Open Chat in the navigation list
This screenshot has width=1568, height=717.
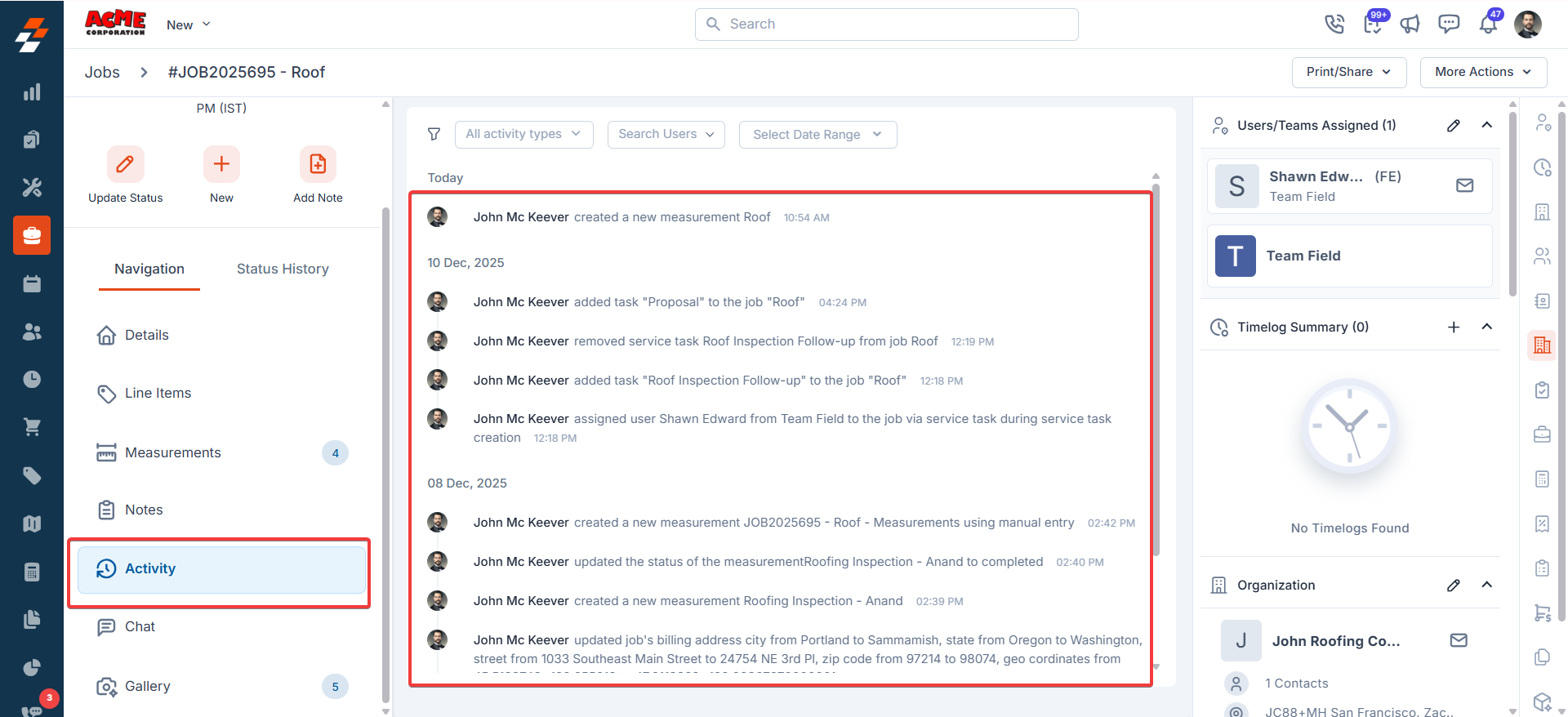[x=221, y=626]
